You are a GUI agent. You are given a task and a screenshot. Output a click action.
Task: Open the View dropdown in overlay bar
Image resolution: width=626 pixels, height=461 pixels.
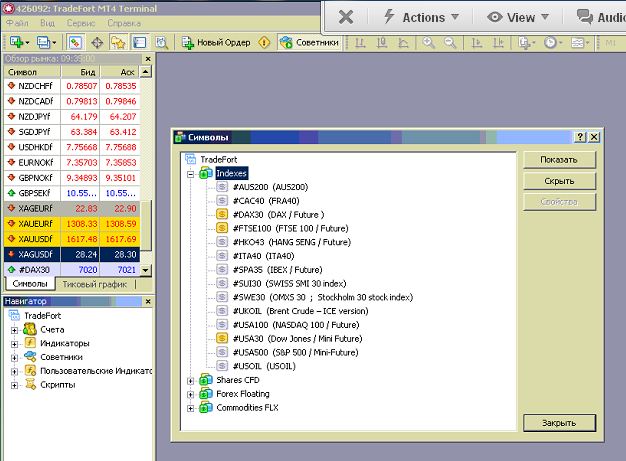(x=518, y=17)
